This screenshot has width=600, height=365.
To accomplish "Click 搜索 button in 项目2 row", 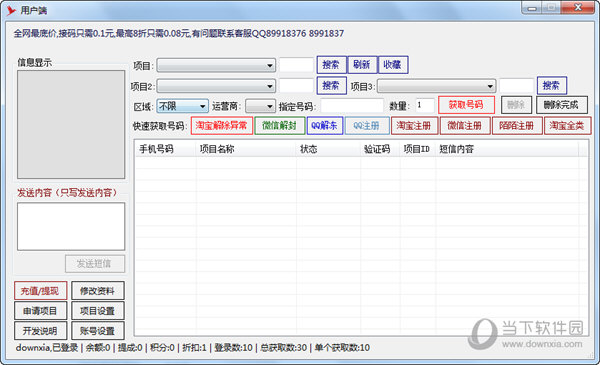I will point(331,85).
